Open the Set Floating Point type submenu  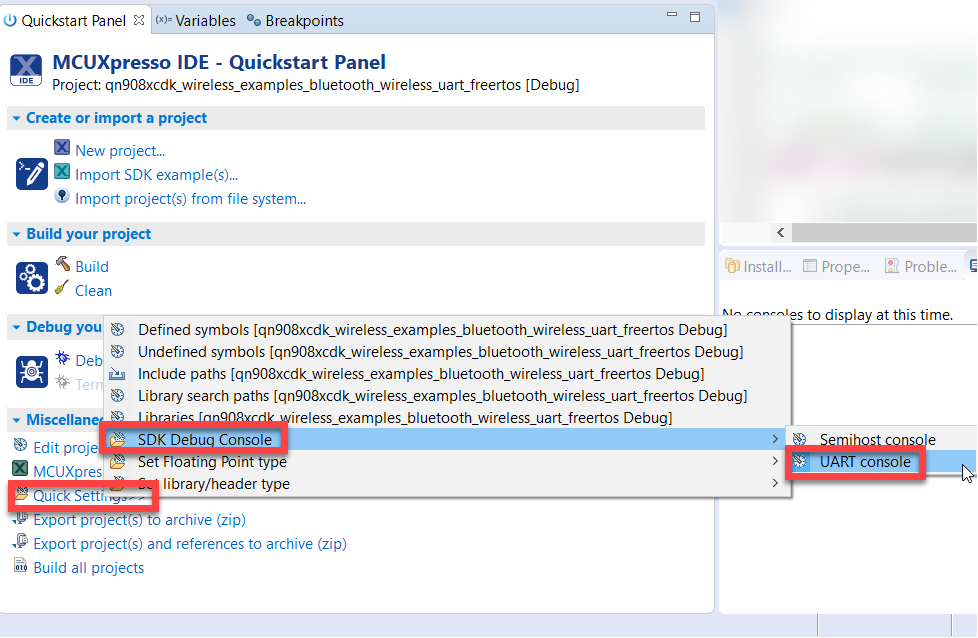point(448,462)
